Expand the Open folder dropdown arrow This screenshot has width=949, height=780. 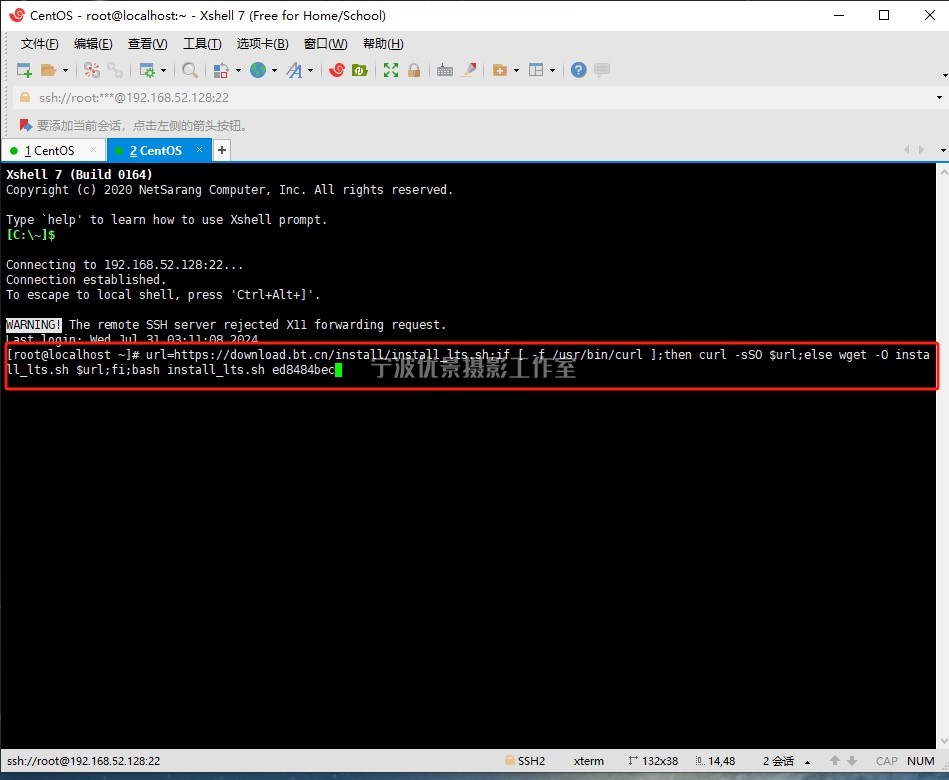(66, 71)
